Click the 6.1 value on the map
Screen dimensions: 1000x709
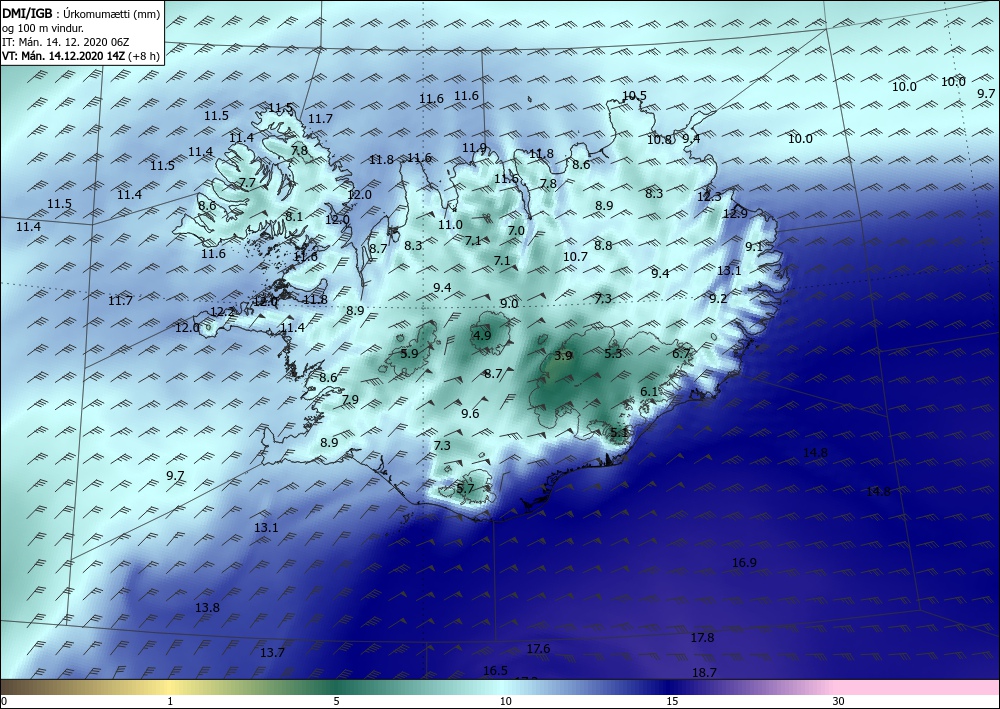pos(649,391)
